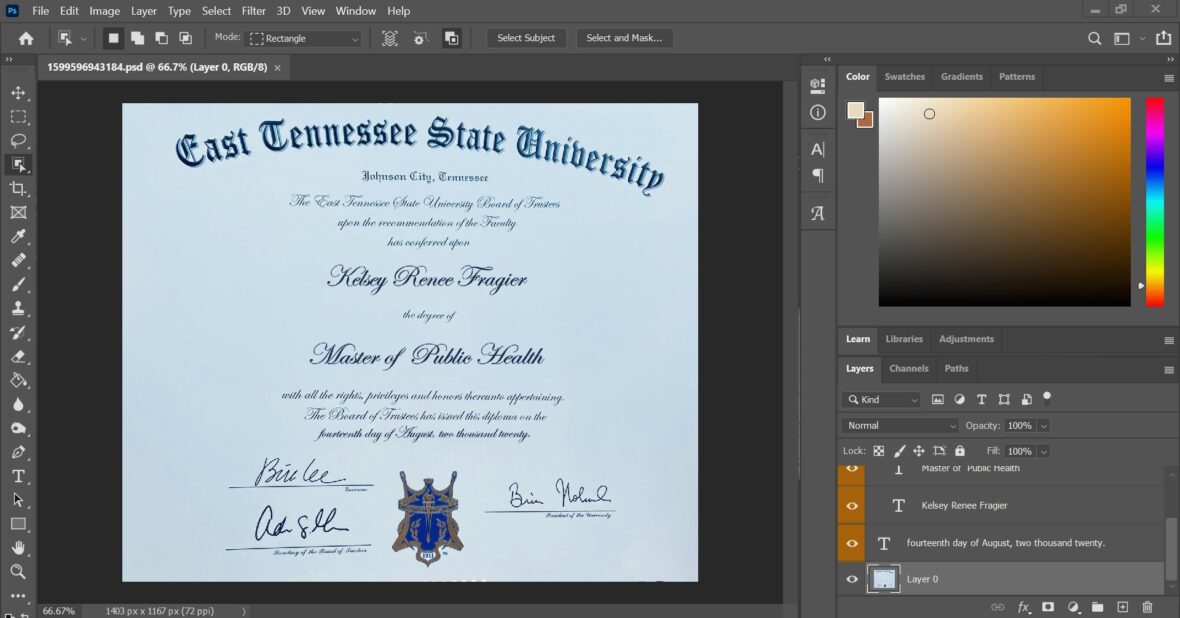Switch to the Channels tab
1180x618 pixels.
coord(908,368)
